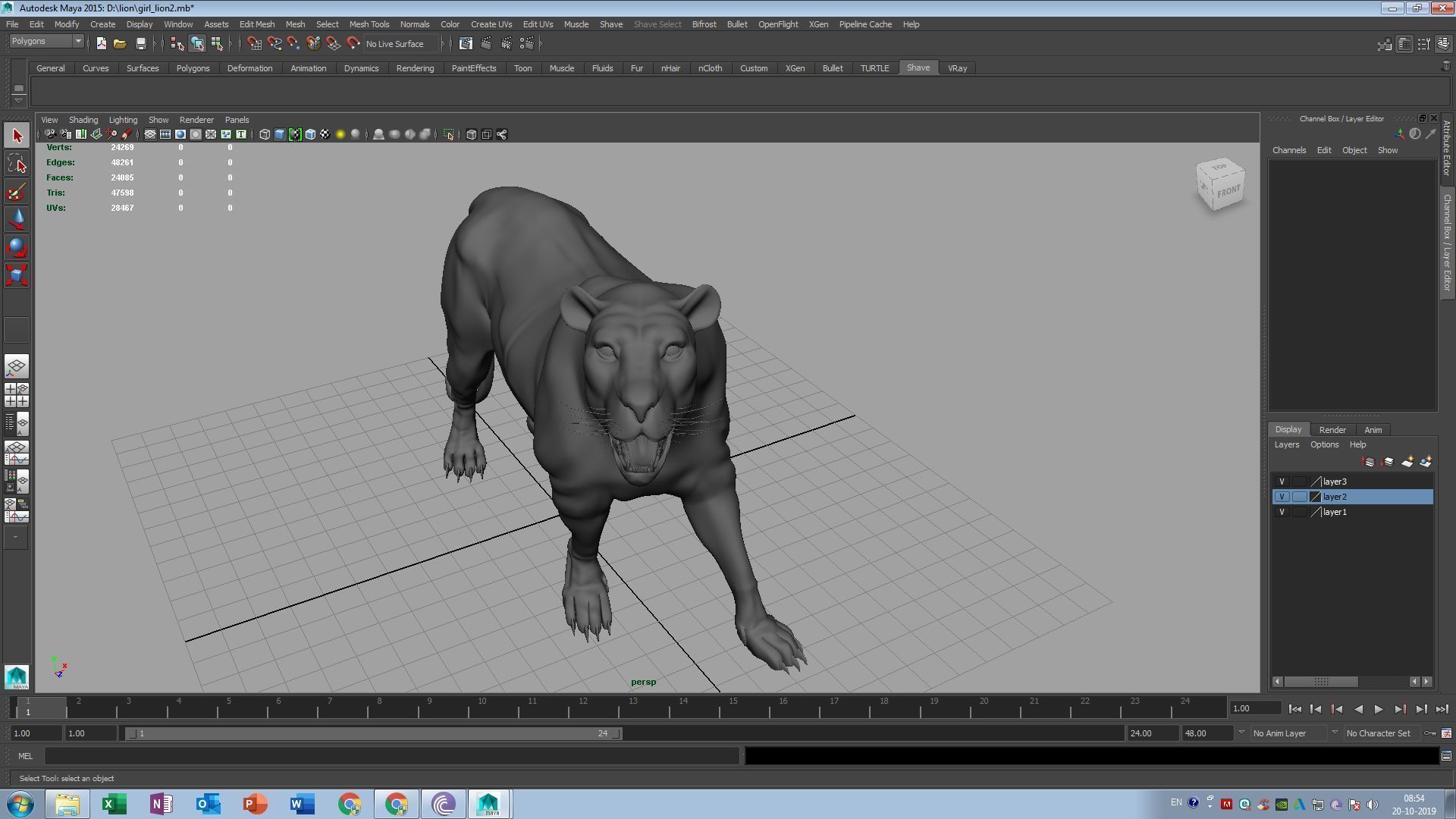Click the current frame field 1.00
Screen dimensions: 1456x819
pos(1255,709)
